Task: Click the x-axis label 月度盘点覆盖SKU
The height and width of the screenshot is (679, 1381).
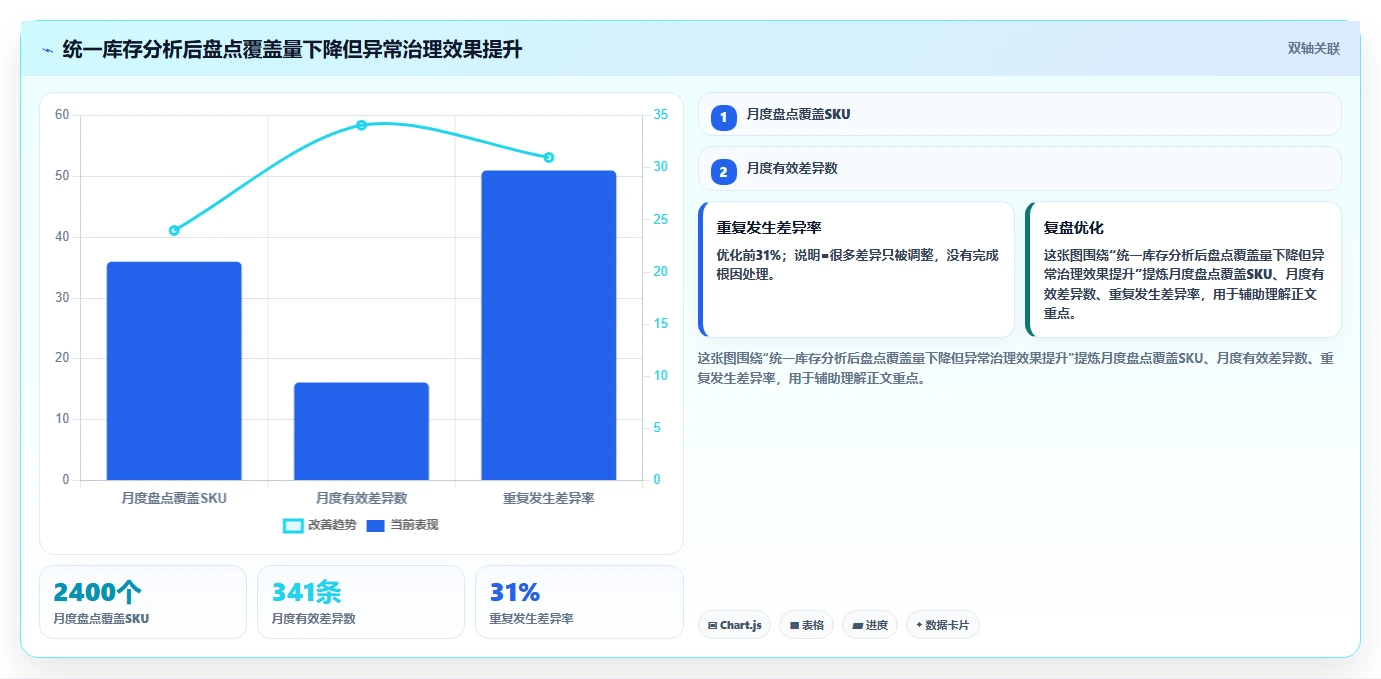Action: pyautogui.click(x=174, y=498)
